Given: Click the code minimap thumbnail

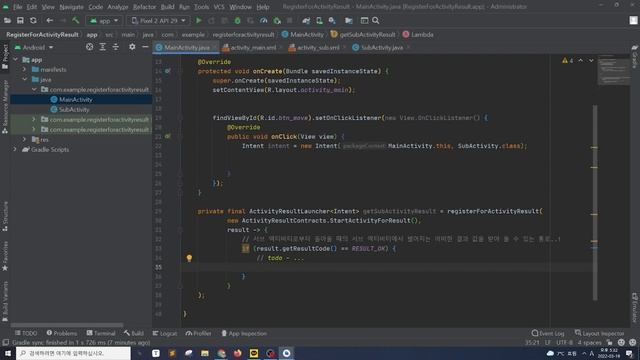Looking at the screenshot, I should pos(613,70).
